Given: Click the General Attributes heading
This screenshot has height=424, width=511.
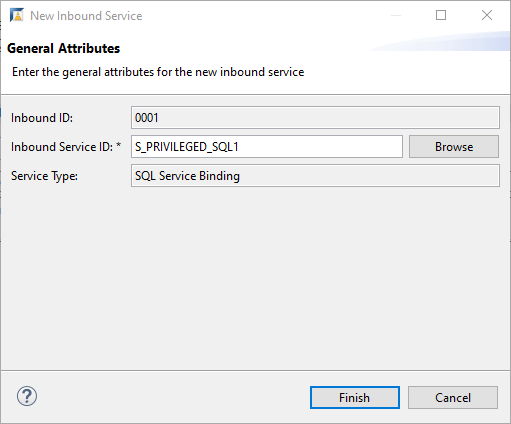Looking at the screenshot, I should (x=63, y=49).
